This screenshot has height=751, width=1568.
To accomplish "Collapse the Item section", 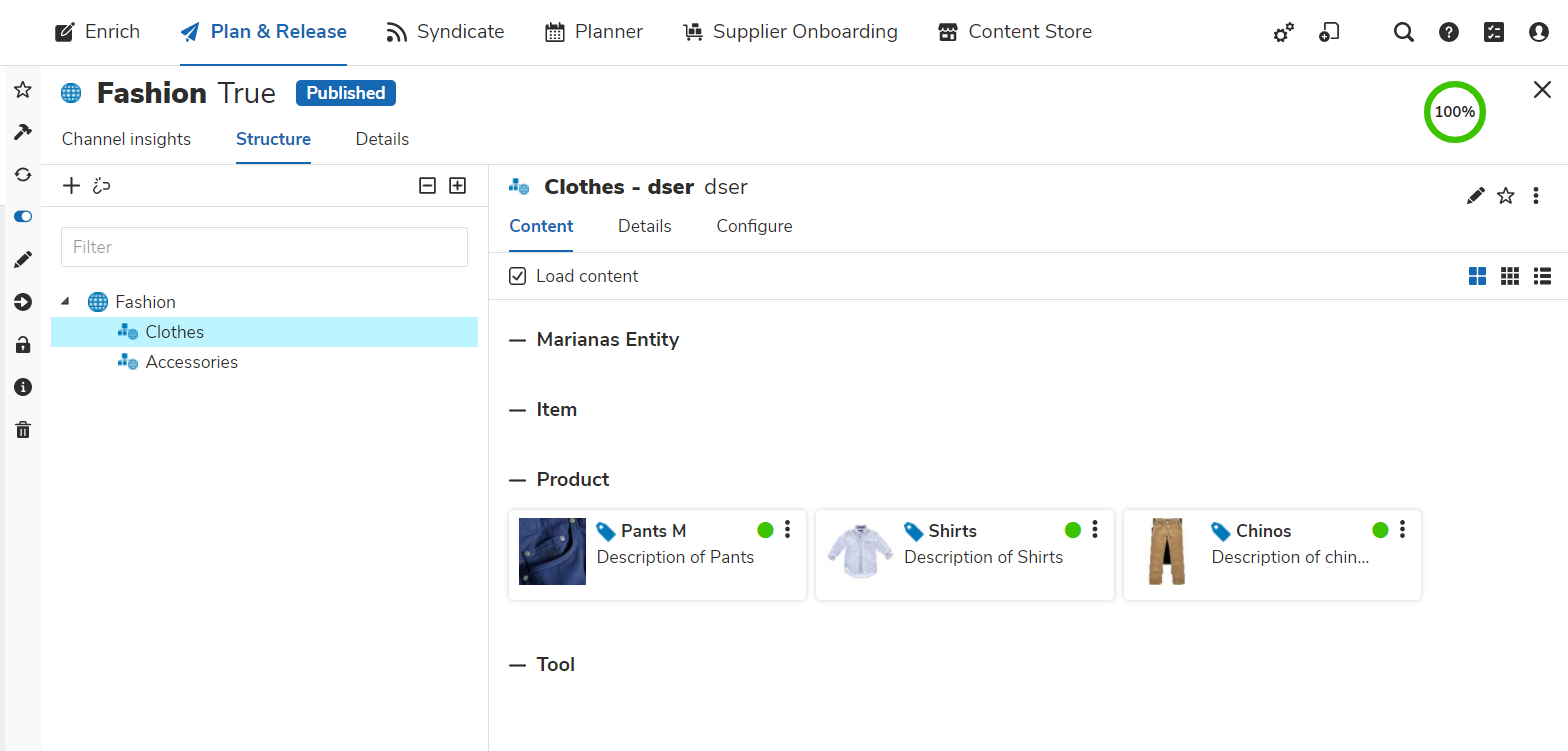I will click(x=517, y=410).
